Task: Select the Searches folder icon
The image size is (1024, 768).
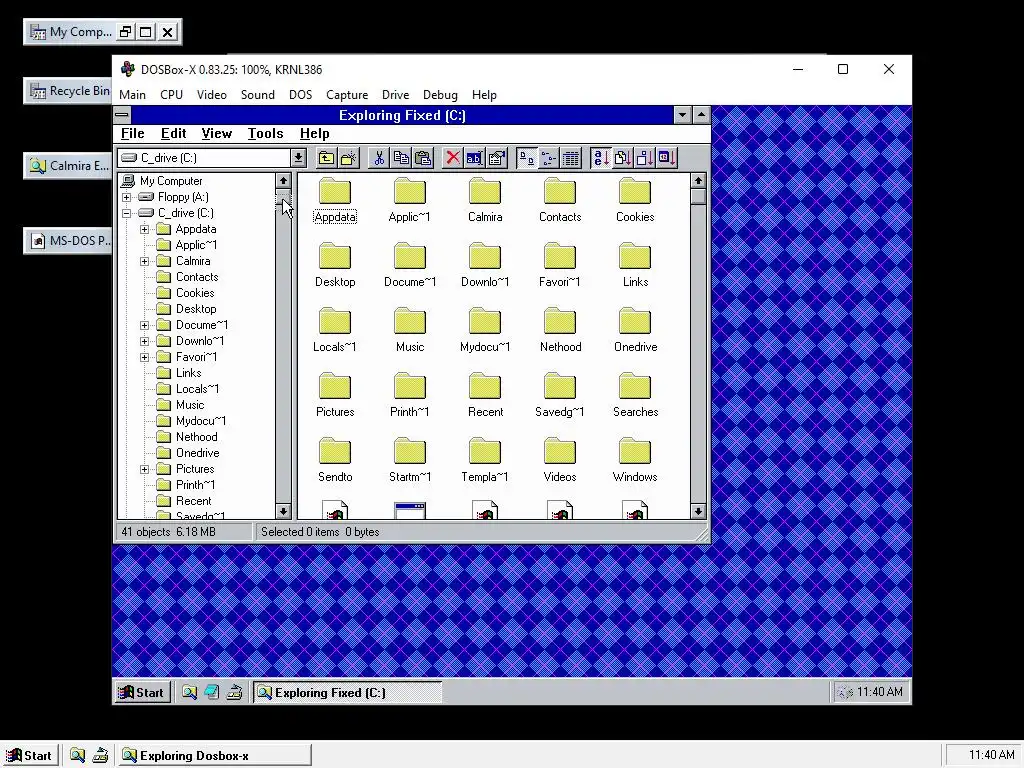Action: pyautogui.click(x=635, y=395)
